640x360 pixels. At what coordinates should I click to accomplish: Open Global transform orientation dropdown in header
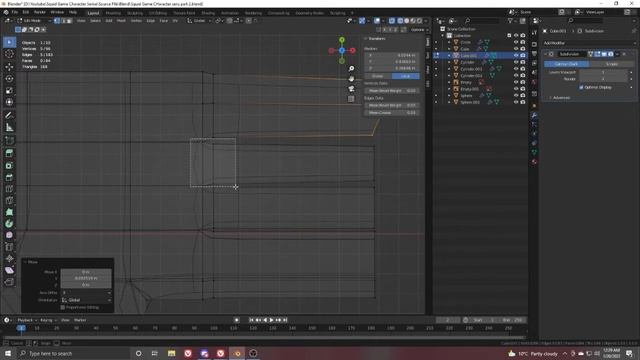(x=199, y=20)
